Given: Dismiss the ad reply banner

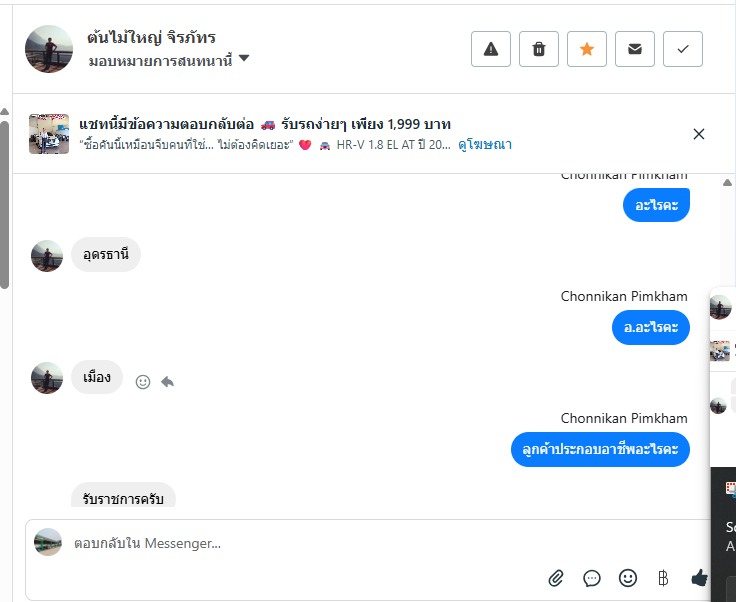Looking at the screenshot, I should click(x=699, y=134).
